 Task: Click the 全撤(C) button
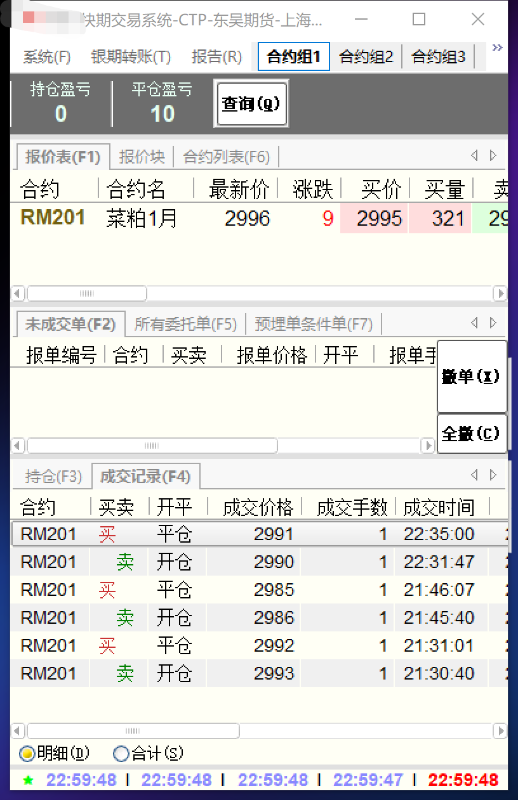(x=471, y=434)
